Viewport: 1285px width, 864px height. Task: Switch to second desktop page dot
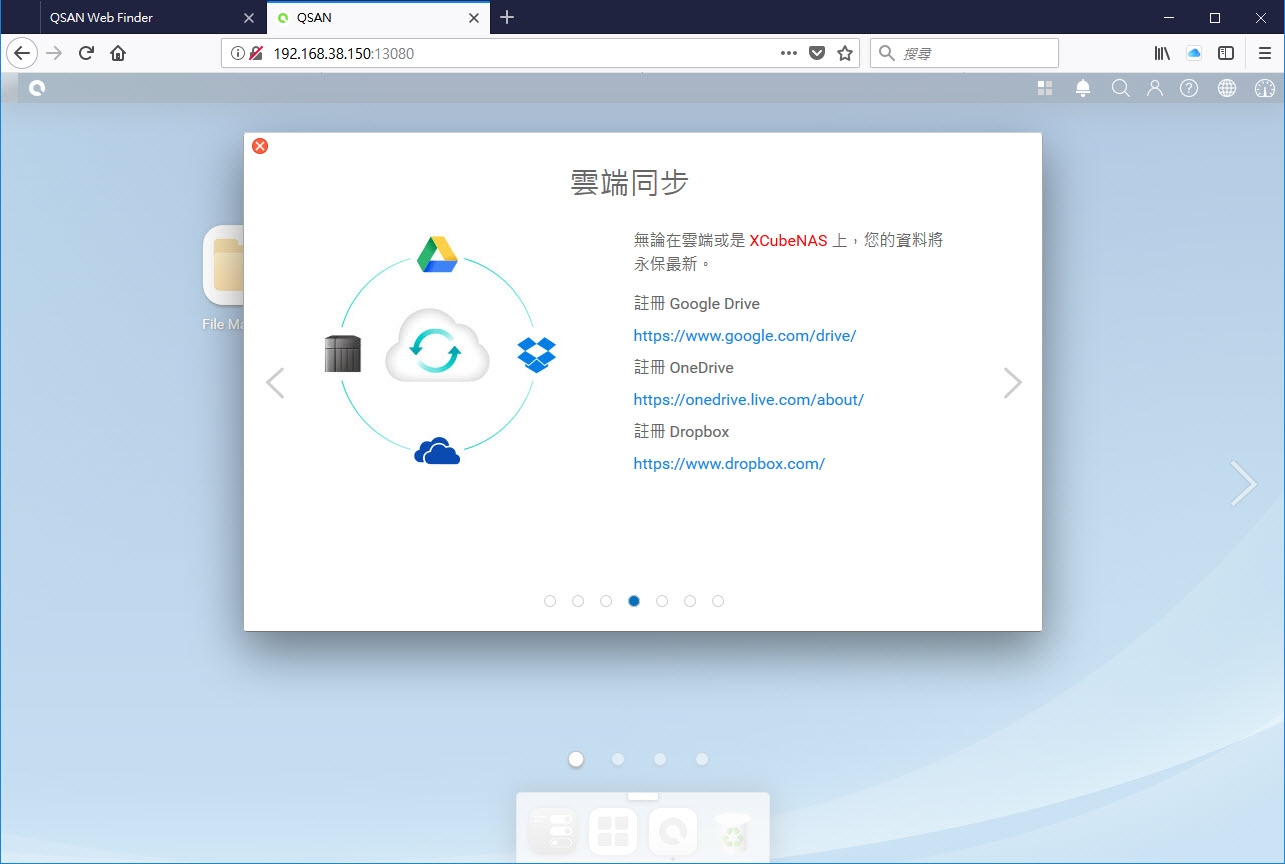618,759
